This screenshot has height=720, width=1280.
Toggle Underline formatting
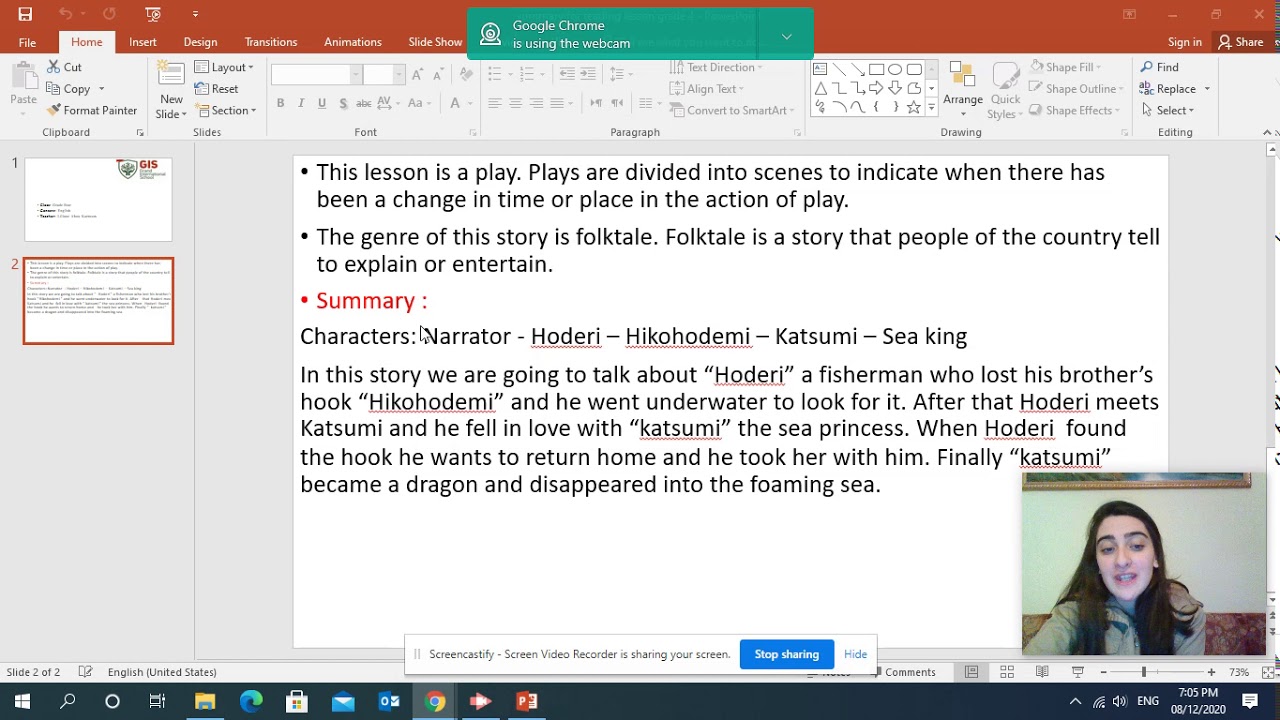tap(322, 103)
